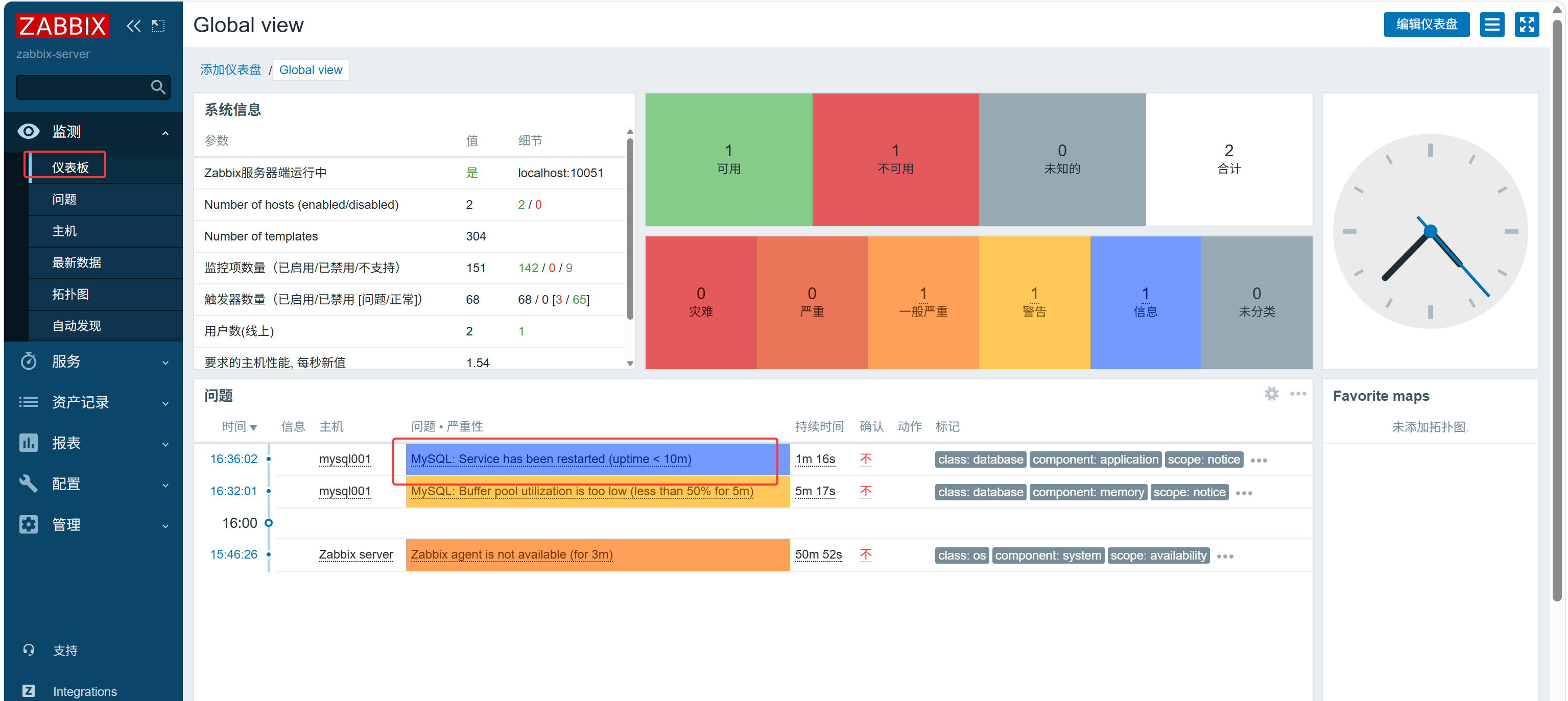The width and height of the screenshot is (1568, 701).
Task: Click the Integrations Z icon
Action: click(29, 691)
